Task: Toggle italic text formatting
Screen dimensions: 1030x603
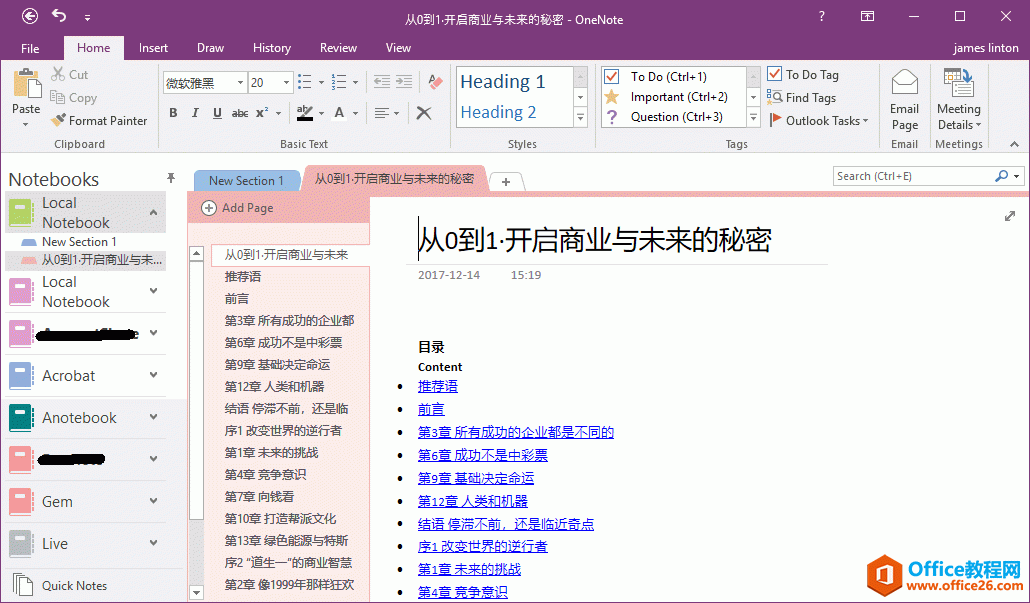Action: click(x=195, y=113)
